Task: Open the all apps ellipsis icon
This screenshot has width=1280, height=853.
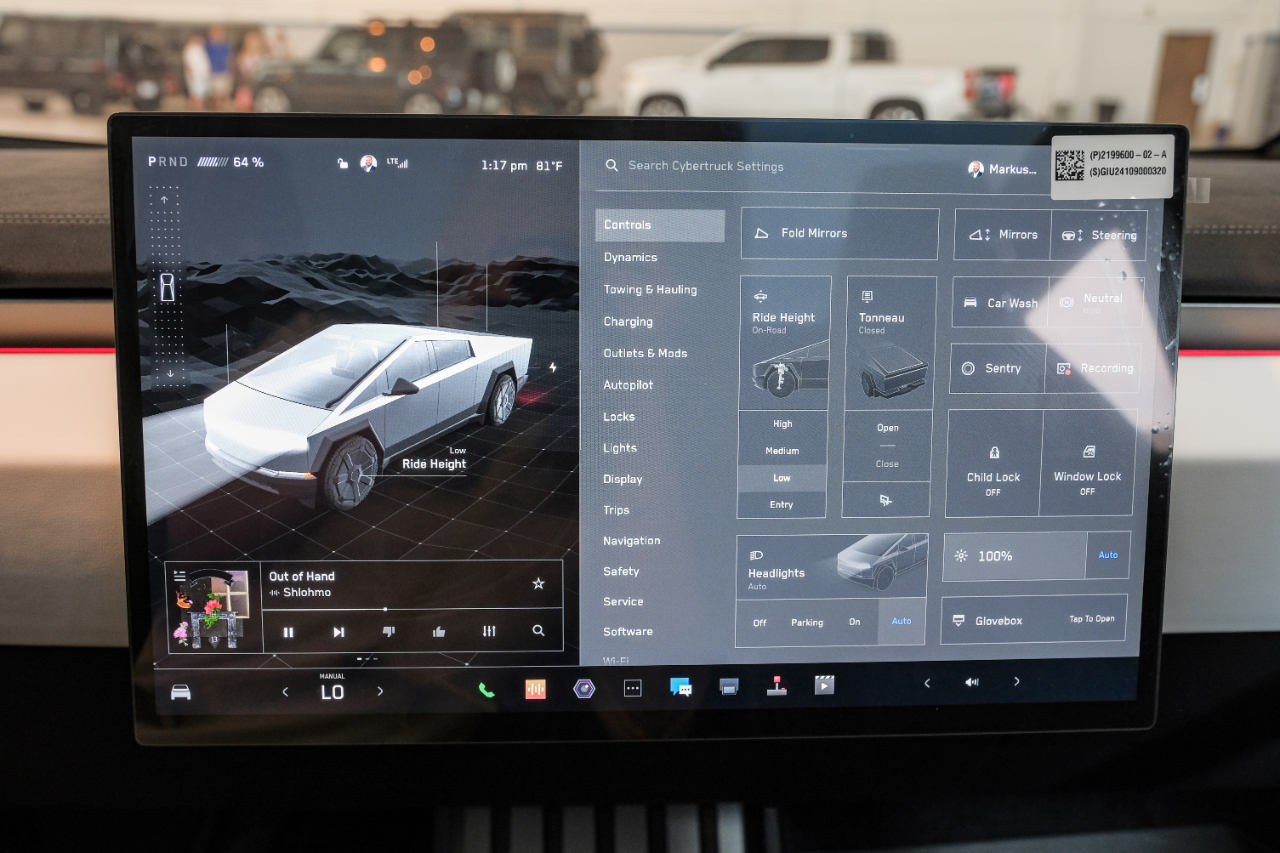Action: (x=632, y=688)
